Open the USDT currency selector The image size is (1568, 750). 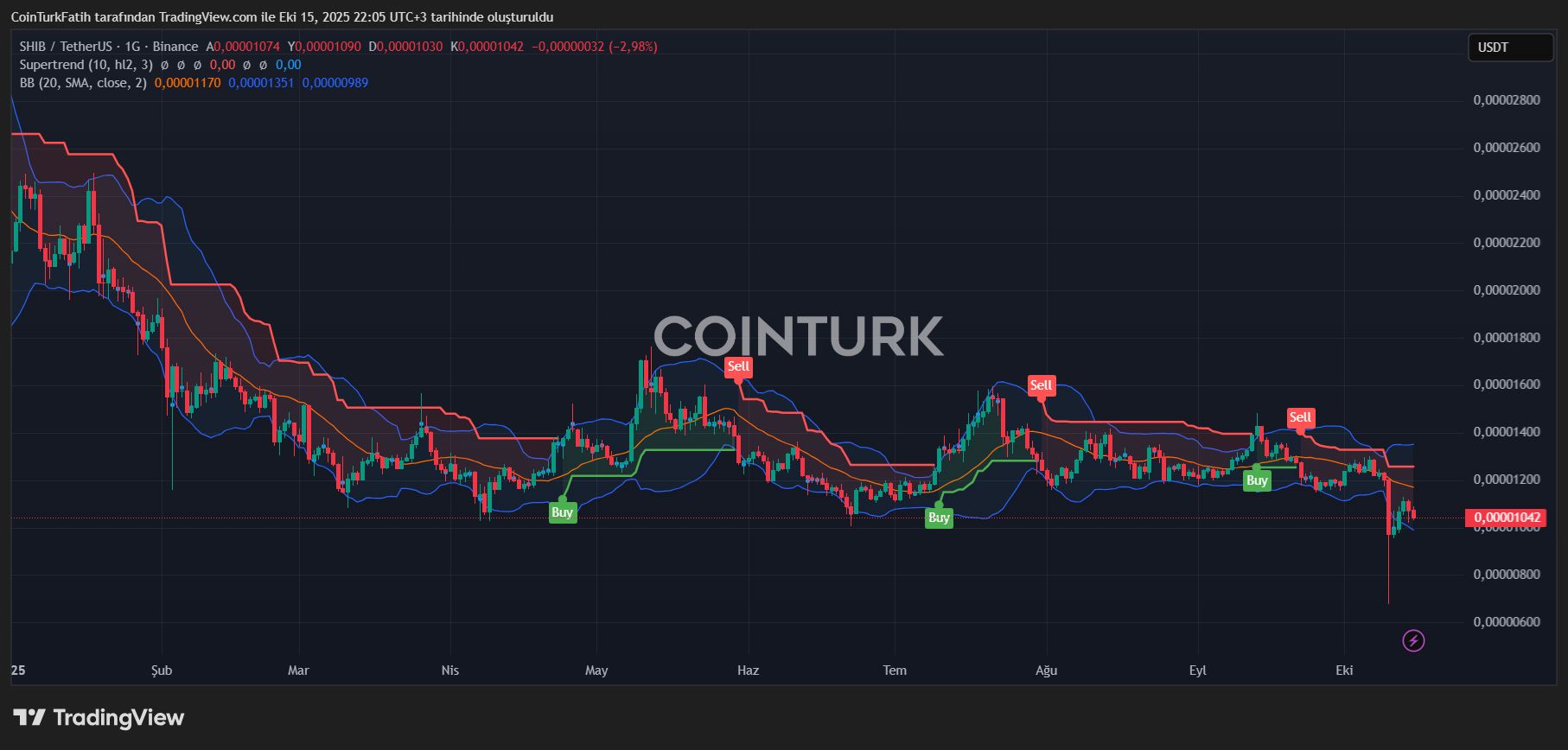point(1510,48)
